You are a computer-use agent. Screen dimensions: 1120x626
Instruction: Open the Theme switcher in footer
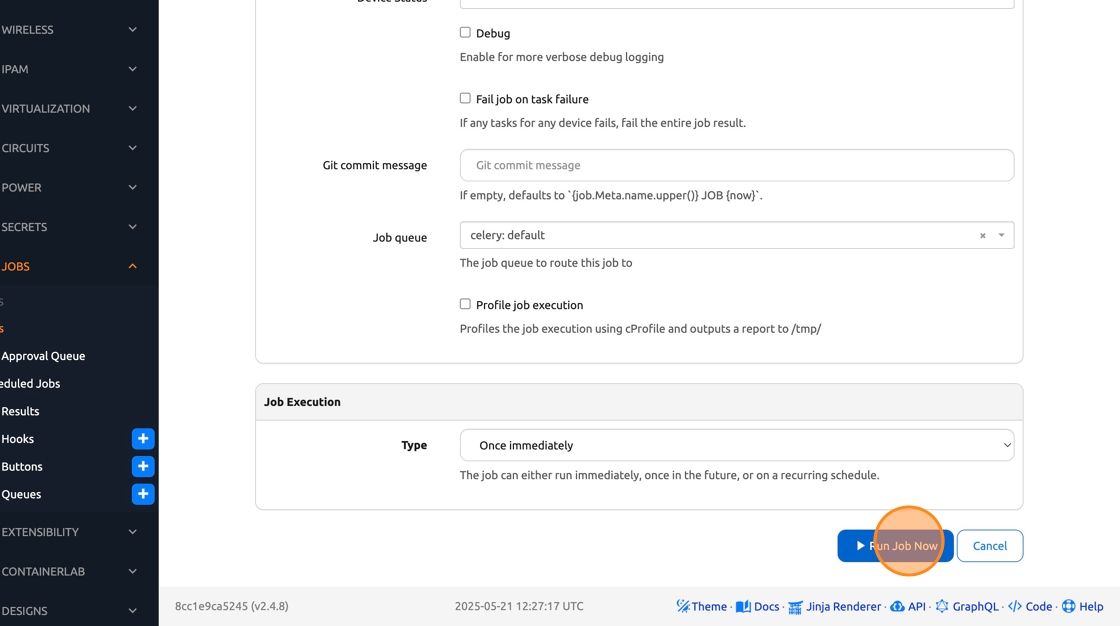[701, 606]
